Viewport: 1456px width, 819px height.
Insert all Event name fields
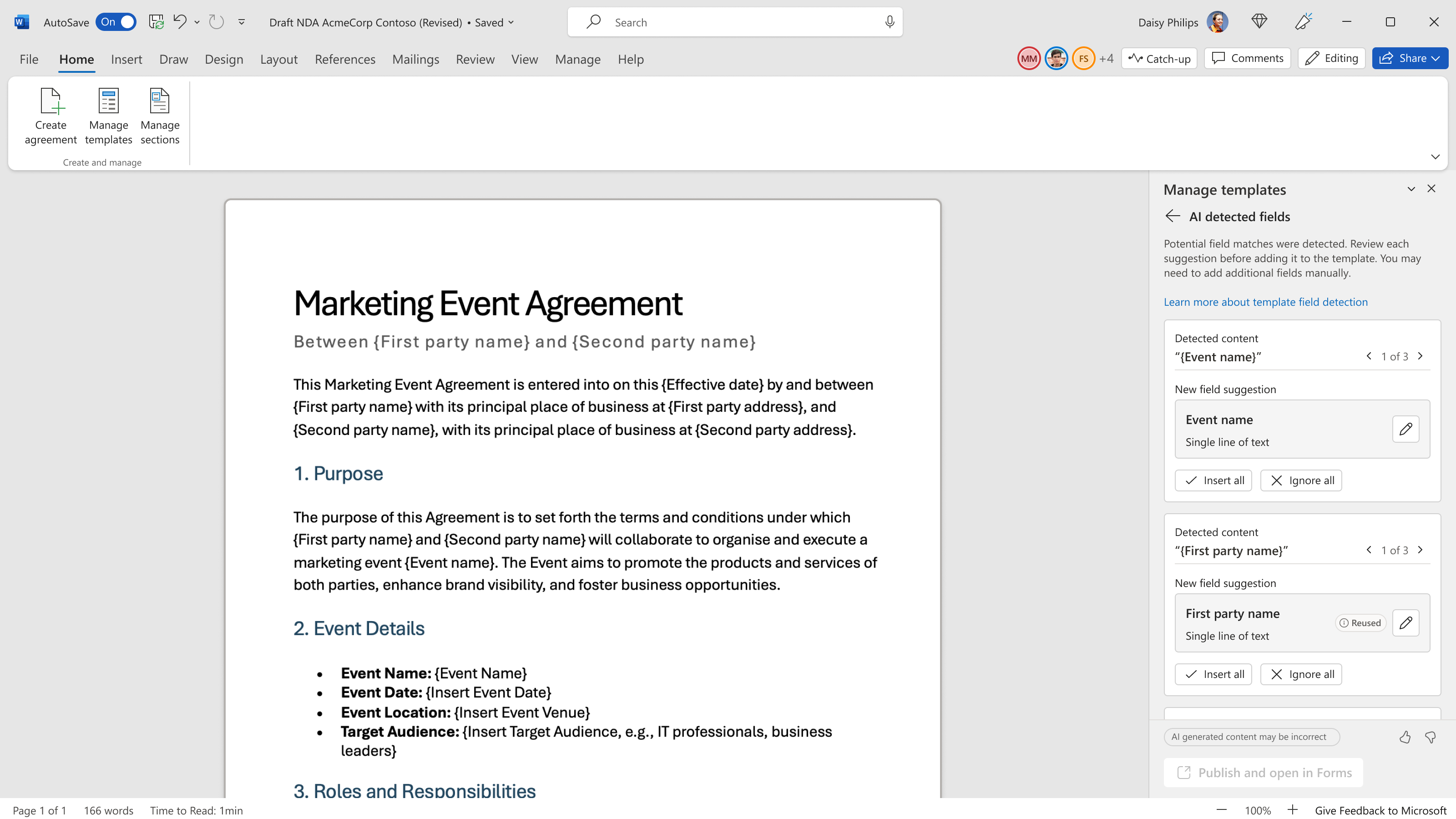click(x=1213, y=480)
